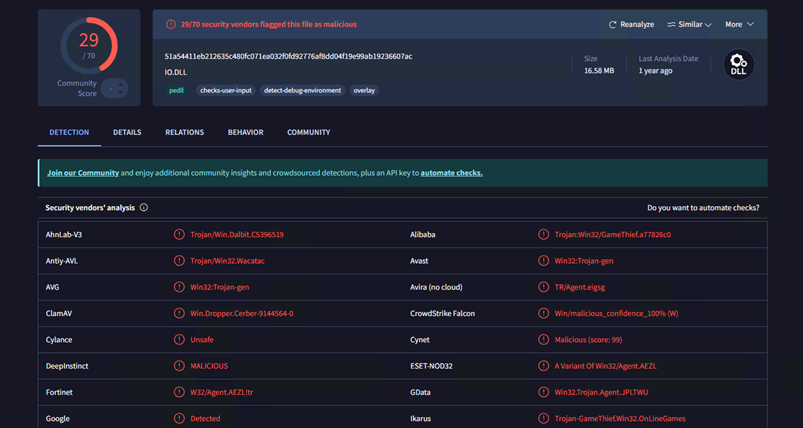The image size is (803, 428).
Task: Open the COMMUNITY tab
Action: coord(308,132)
